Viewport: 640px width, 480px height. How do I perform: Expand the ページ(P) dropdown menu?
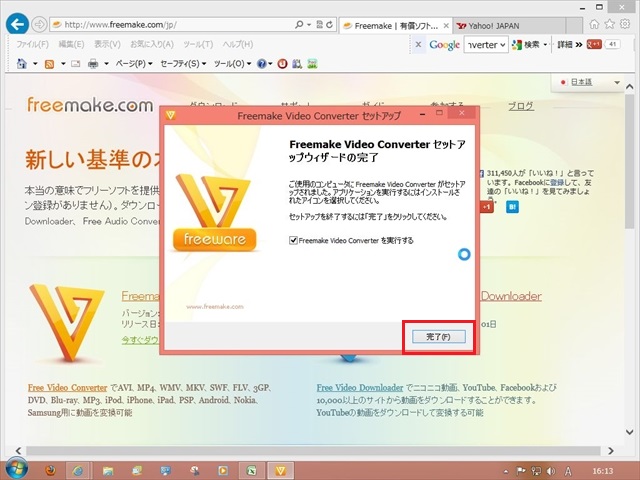pos(133,64)
